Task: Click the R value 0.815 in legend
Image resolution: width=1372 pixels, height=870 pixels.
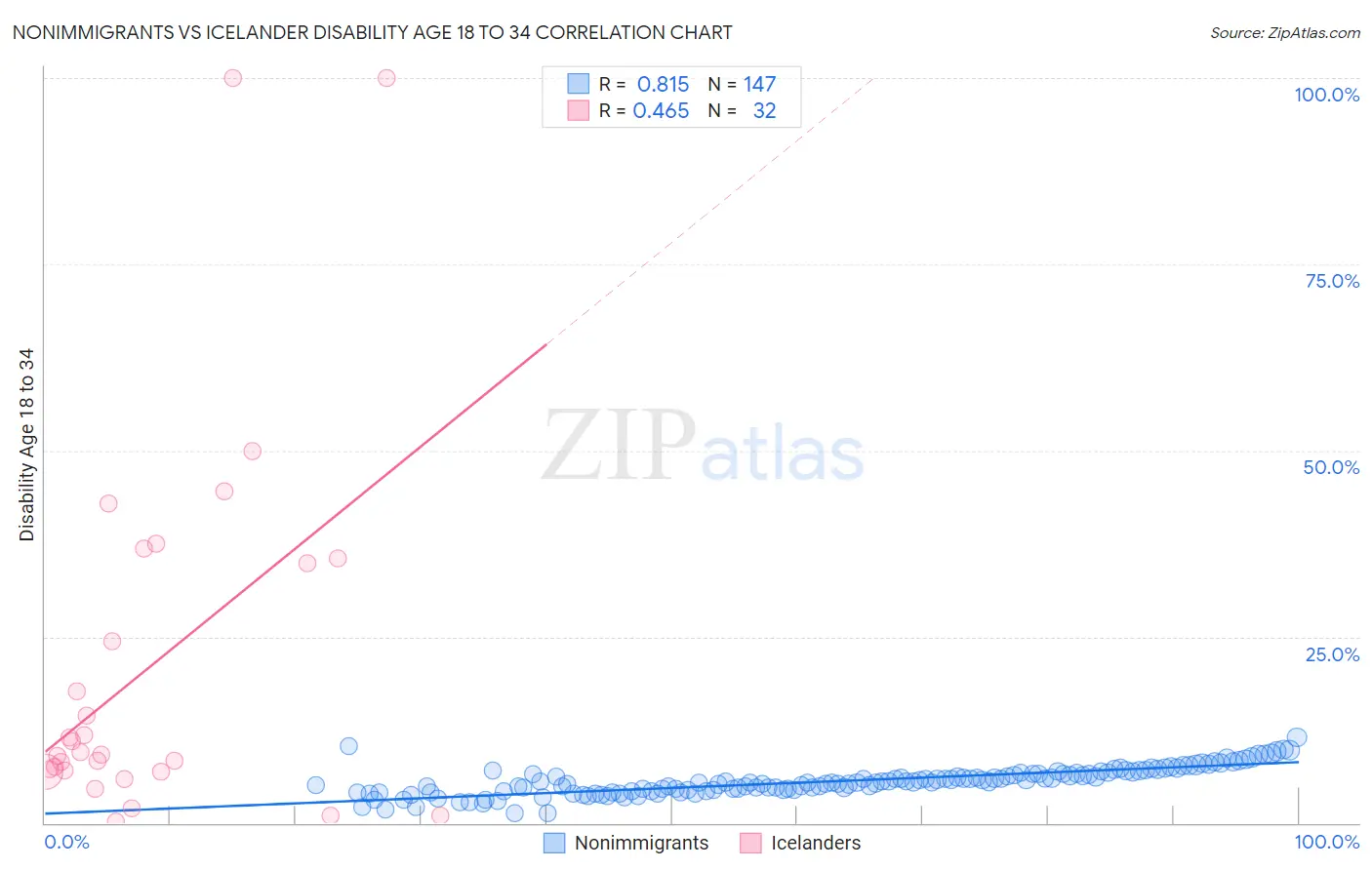Action: pyautogui.click(x=663, y=84)
